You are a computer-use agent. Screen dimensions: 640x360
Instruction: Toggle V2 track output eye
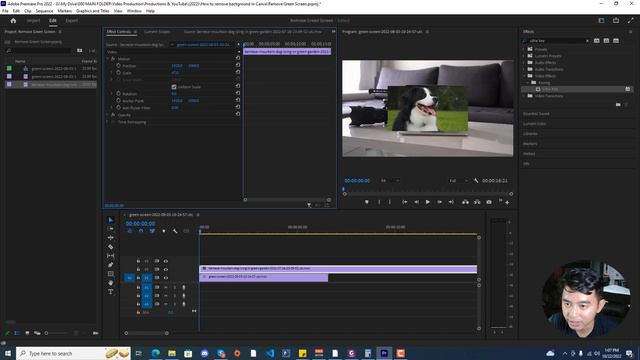pyautogui.click(x=166, y=269)
